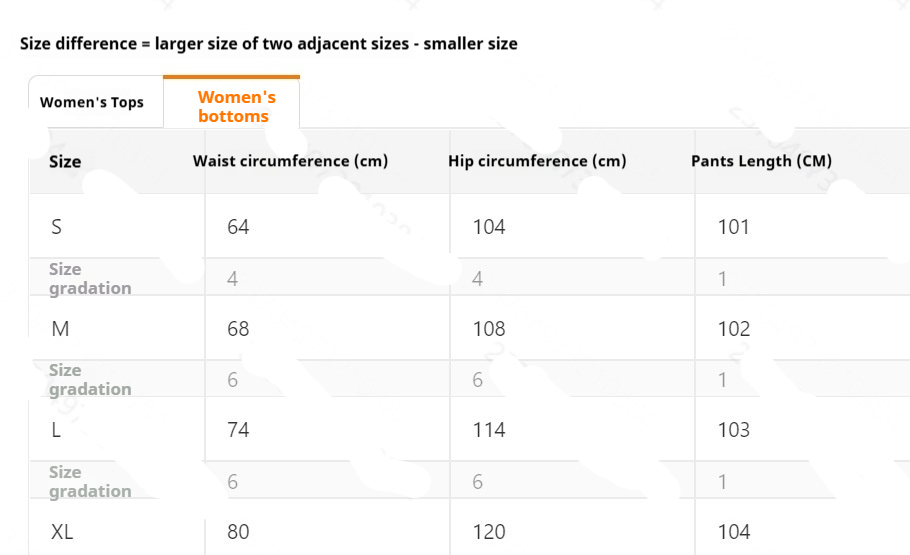The width and height of the screenshot is (910, 555).
Task: Click the Size column header
Action: pyautogui.click(x=65, y=161)
